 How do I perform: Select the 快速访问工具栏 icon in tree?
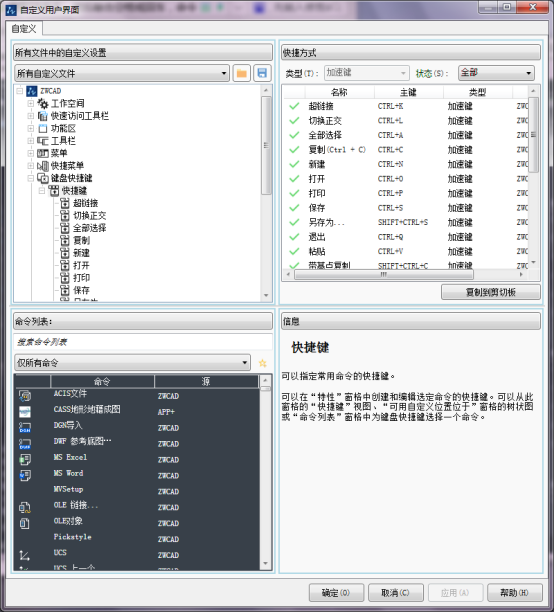[43, 116]
